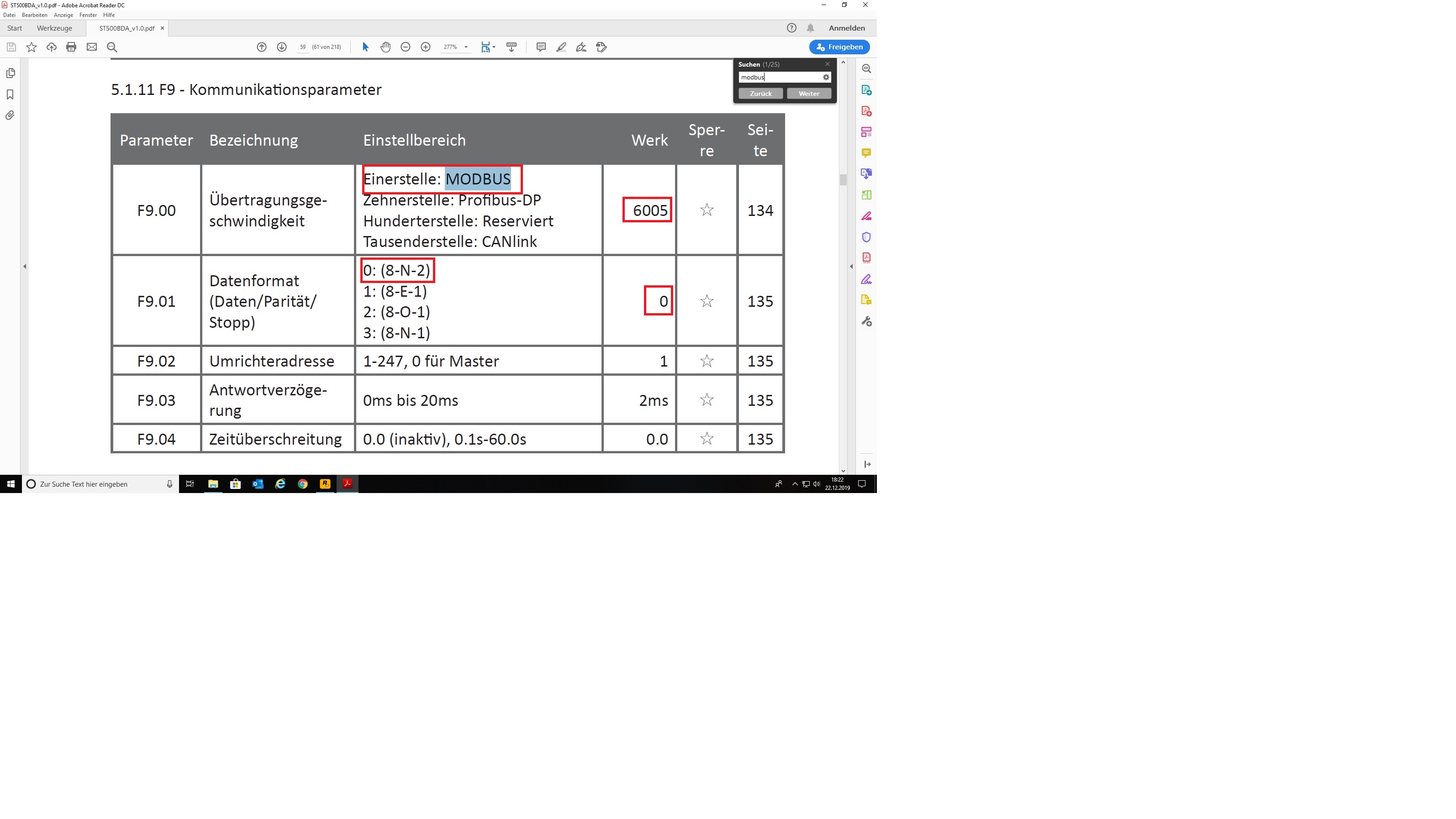Send file by email envelope icon
This screenshot has width=1456, height=819.
[x=91, y=47]
